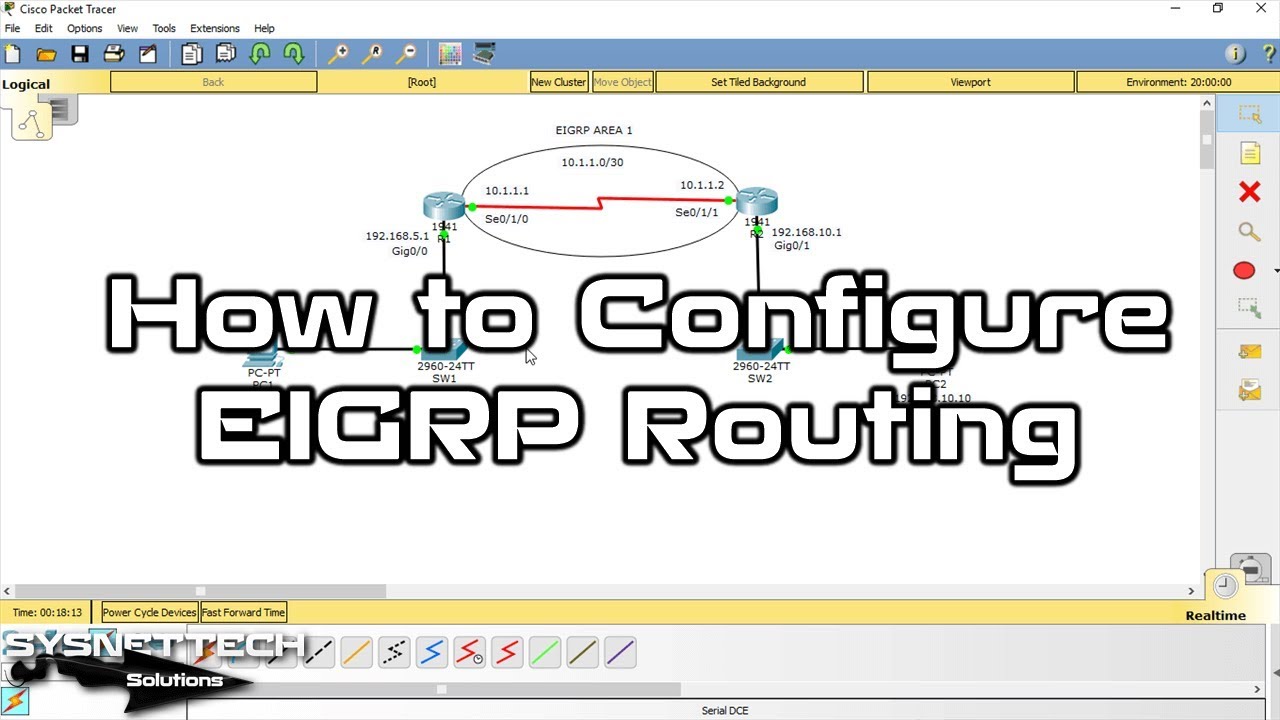Open the Options menu
1280x720 pixels.
85,28
